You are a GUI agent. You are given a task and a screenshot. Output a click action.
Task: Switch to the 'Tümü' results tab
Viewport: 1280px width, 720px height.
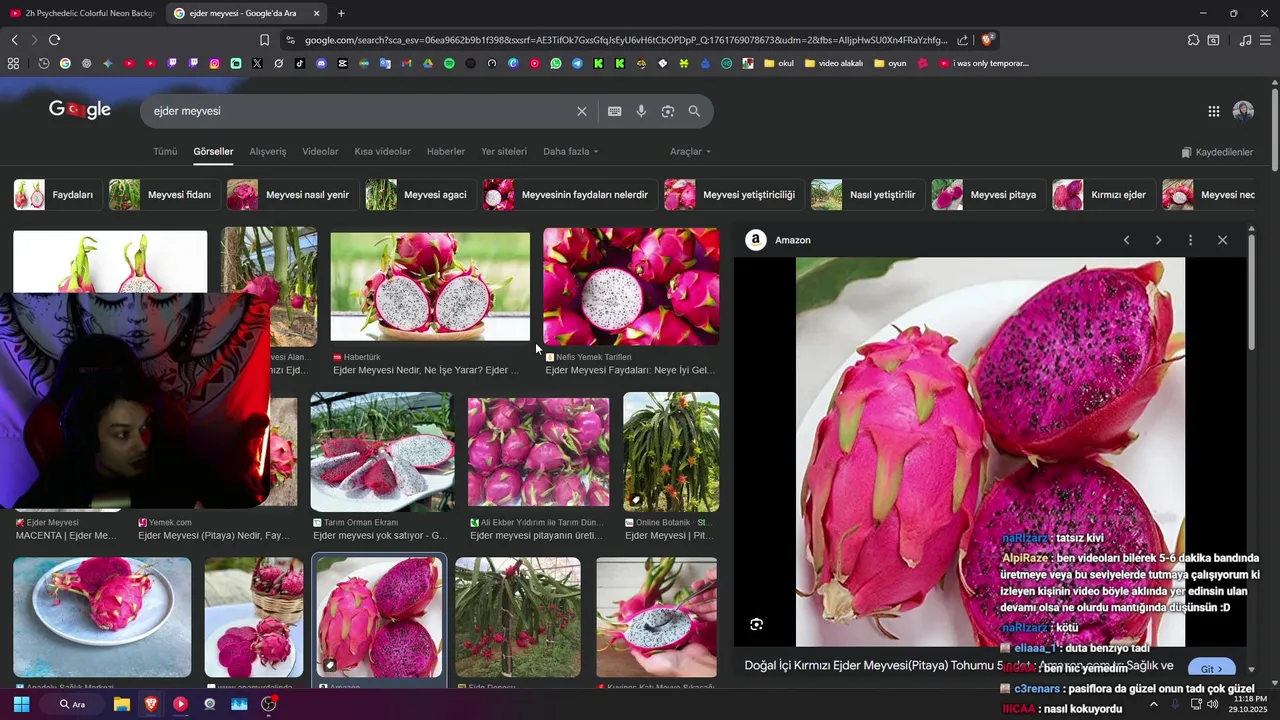point(165,152)
